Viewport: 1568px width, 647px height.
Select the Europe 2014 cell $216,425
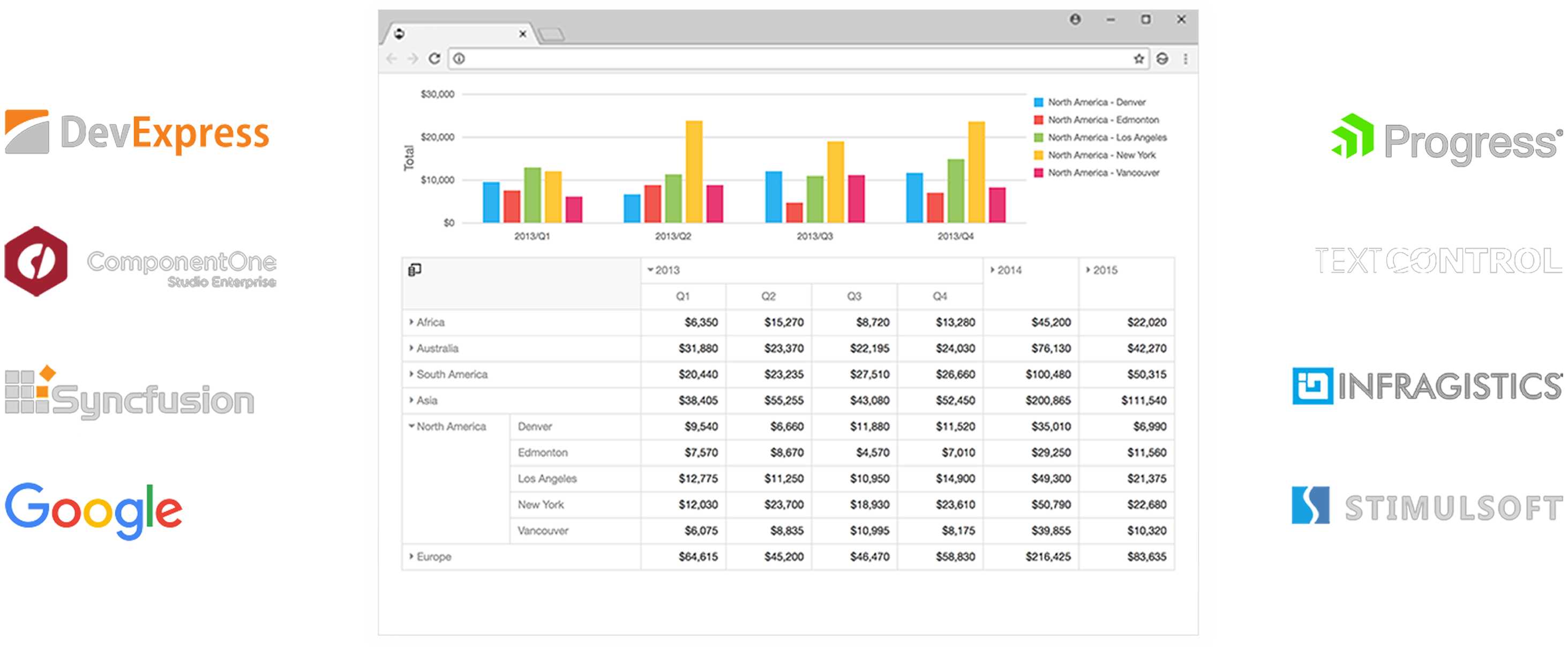tap(1031, 556)
